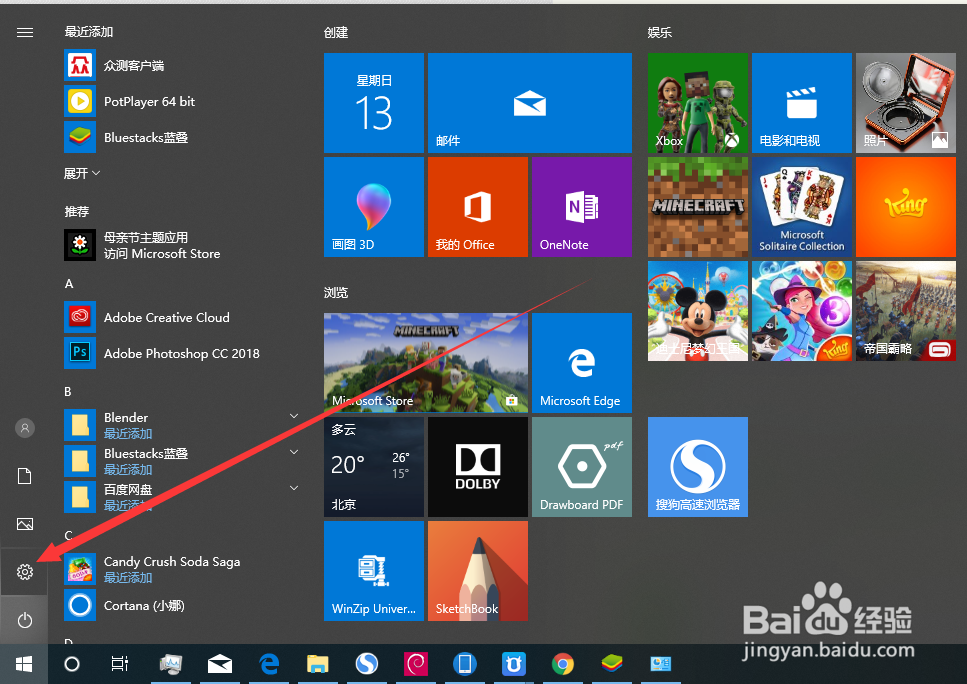
Task: Select the 娱乐 tile group header
Action: (x=660, y=32)
